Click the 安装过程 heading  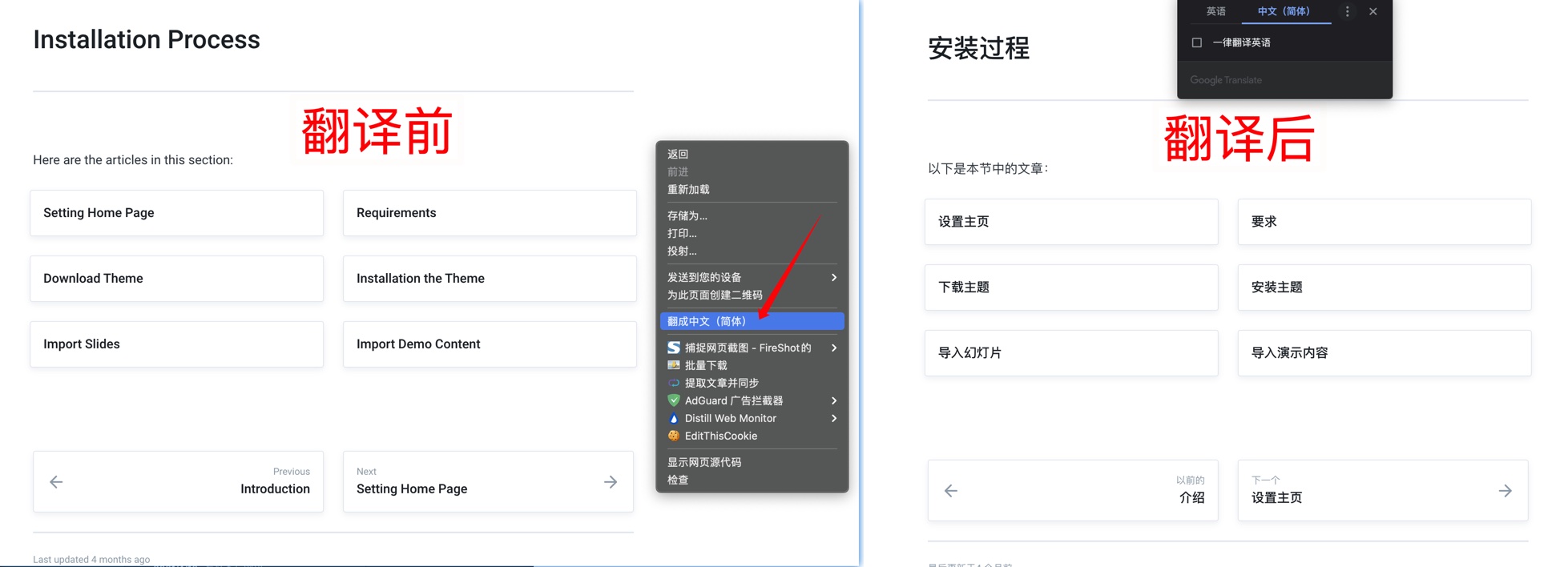979,48
